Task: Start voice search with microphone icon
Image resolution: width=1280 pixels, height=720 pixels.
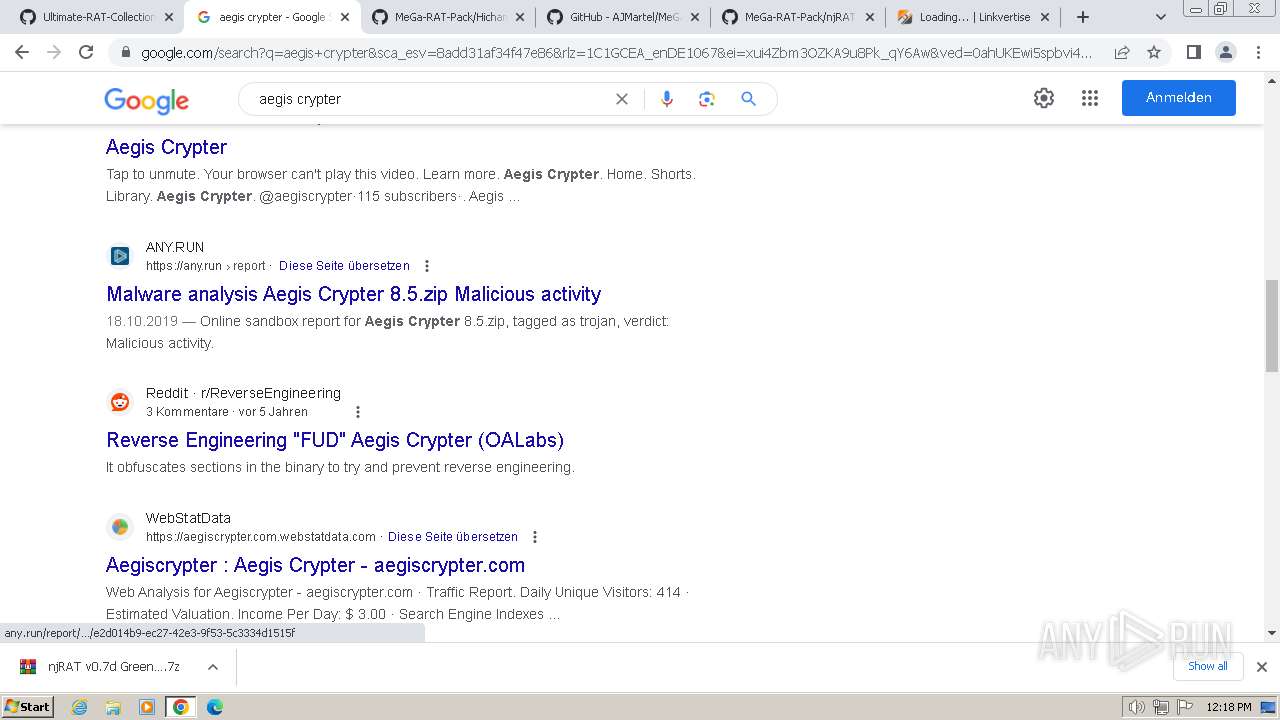Action: click(667, 99)
